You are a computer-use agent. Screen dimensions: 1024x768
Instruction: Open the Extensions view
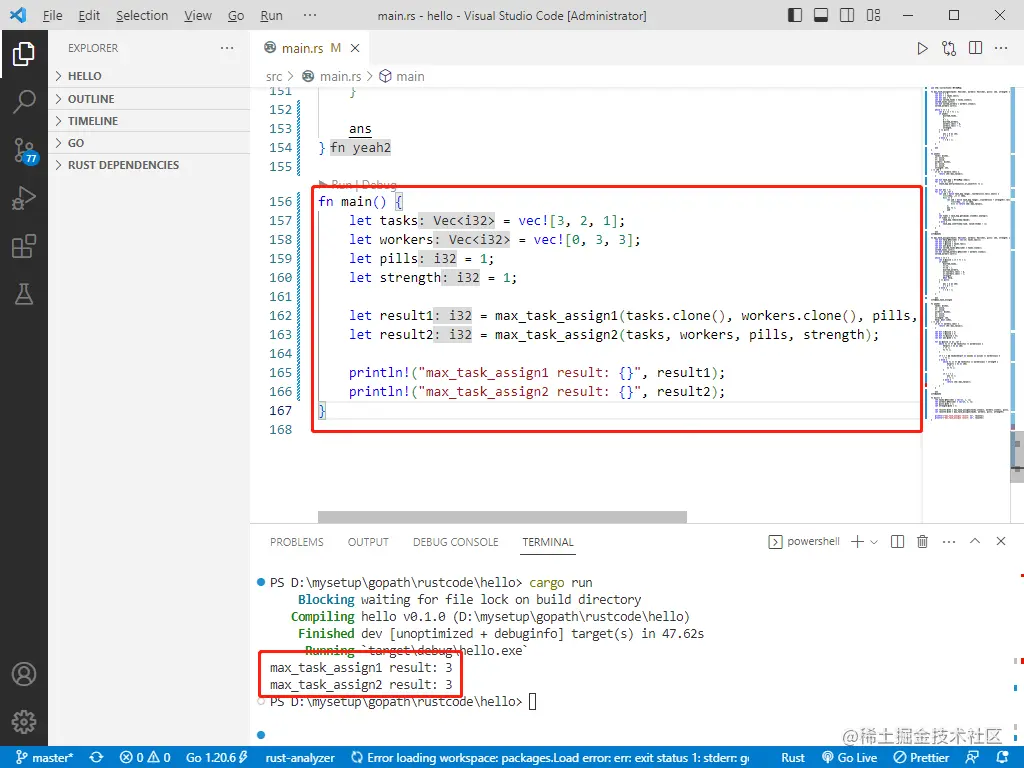click(x=24, y=247)
